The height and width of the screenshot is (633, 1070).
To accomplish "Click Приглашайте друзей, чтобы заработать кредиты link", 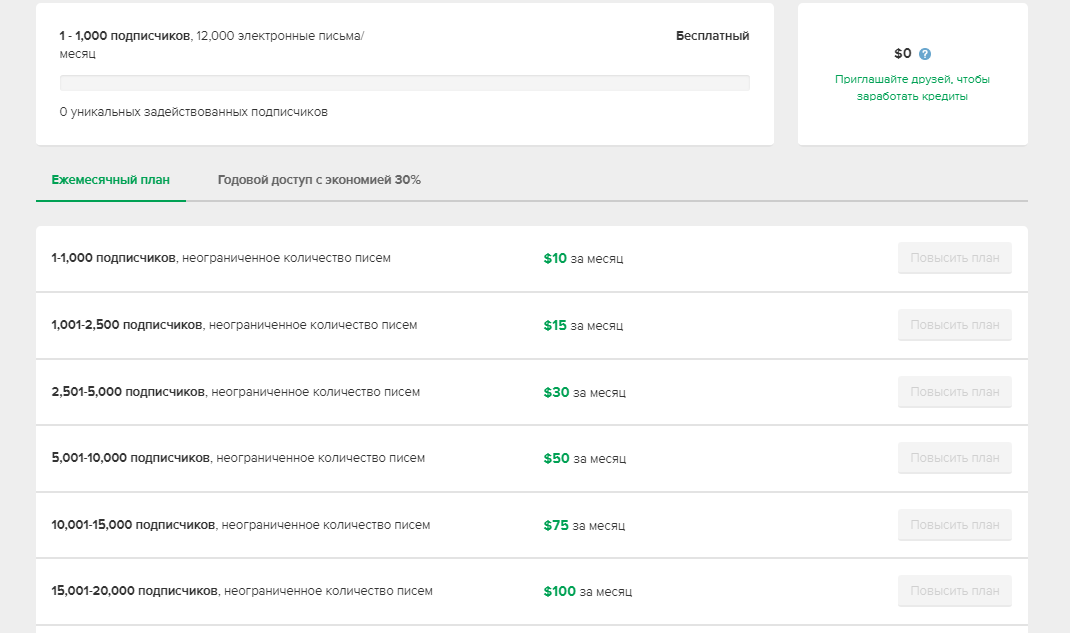I will 912,87.
